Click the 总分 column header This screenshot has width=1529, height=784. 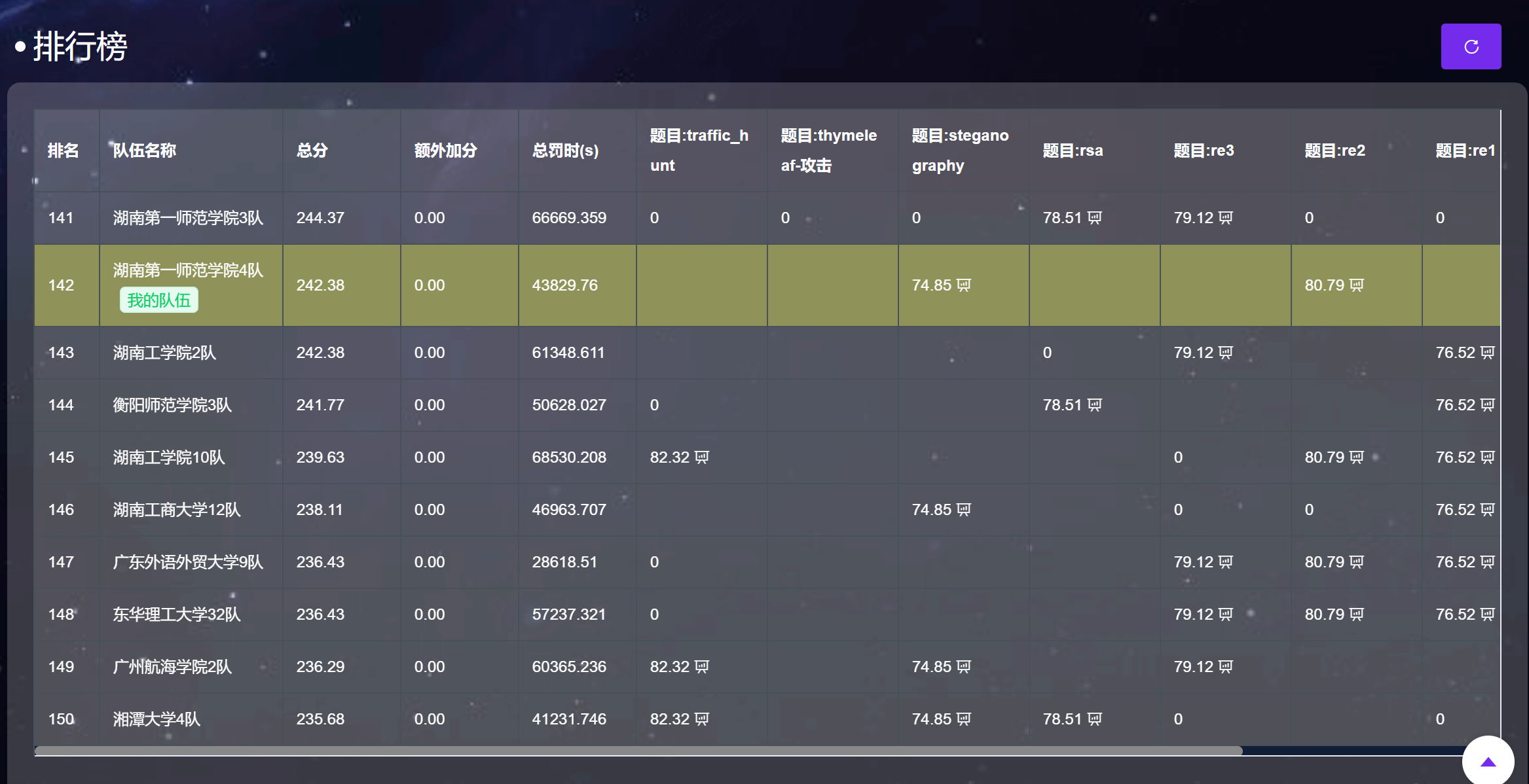coord(312,151)
